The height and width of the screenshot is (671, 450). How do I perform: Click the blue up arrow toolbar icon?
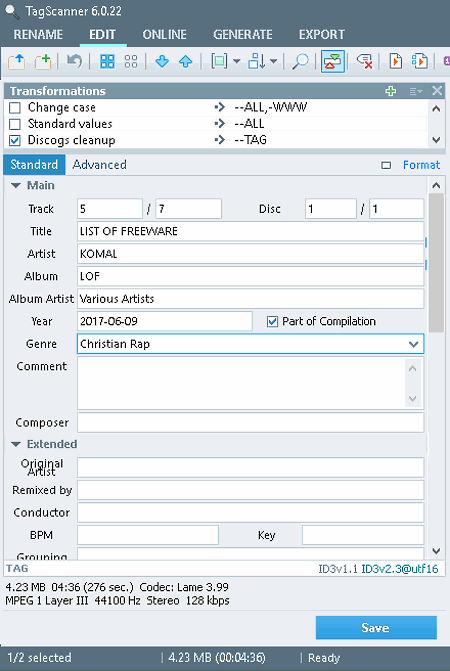coord(186,61)
